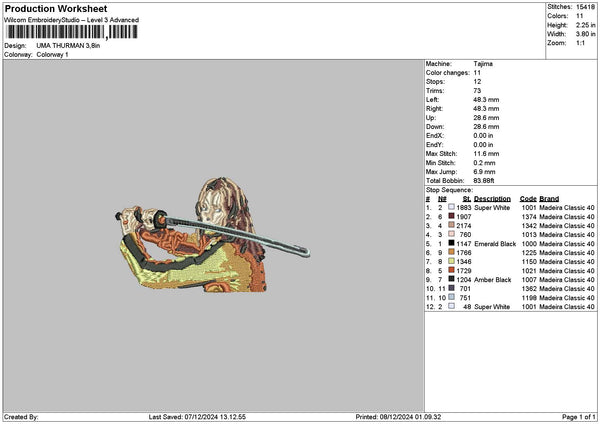
Task: Select the 'Printed: 08/12/2024 01.09.32' text
Action: pyautogui.click(x=398, y=417)
